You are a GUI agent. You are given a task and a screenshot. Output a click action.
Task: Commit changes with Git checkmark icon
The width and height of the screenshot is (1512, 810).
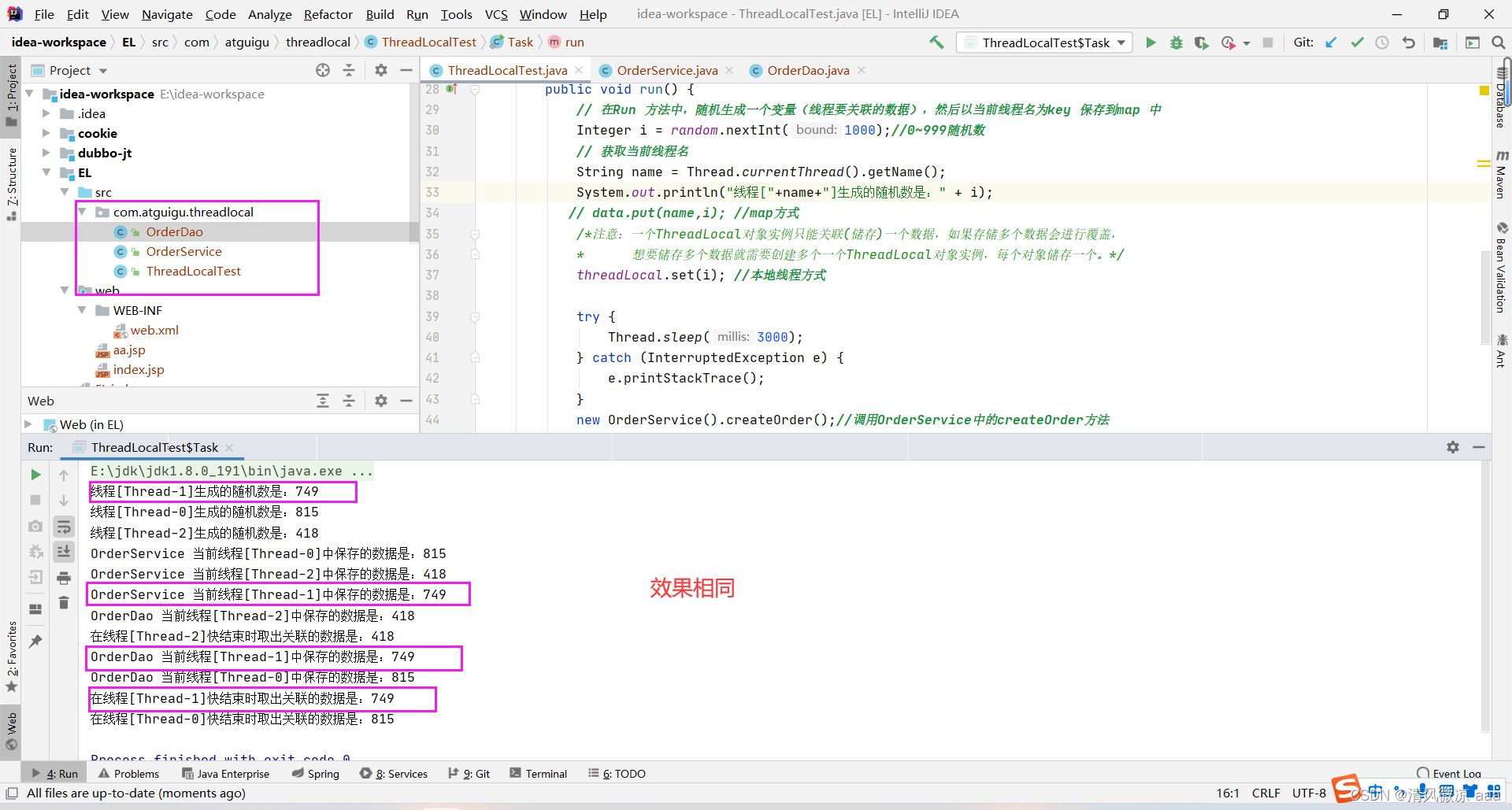coord(1357,43)
